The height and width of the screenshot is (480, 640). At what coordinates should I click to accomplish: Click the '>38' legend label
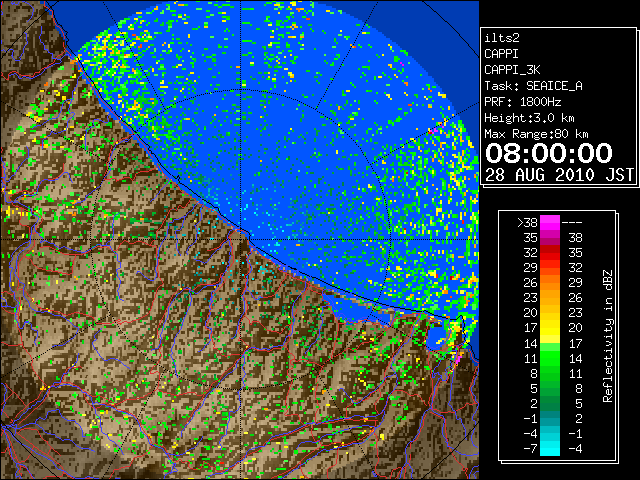527,223
